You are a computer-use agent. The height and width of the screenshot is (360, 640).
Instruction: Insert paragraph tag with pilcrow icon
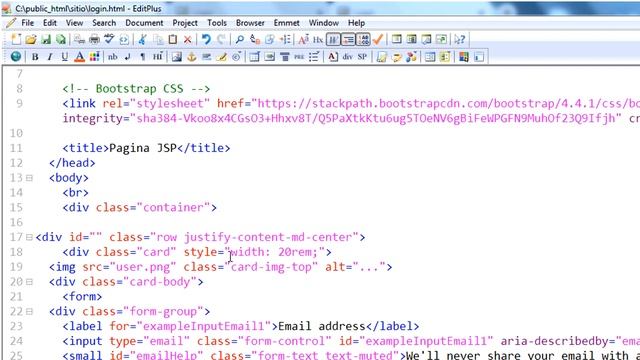[x=142, y=57]
